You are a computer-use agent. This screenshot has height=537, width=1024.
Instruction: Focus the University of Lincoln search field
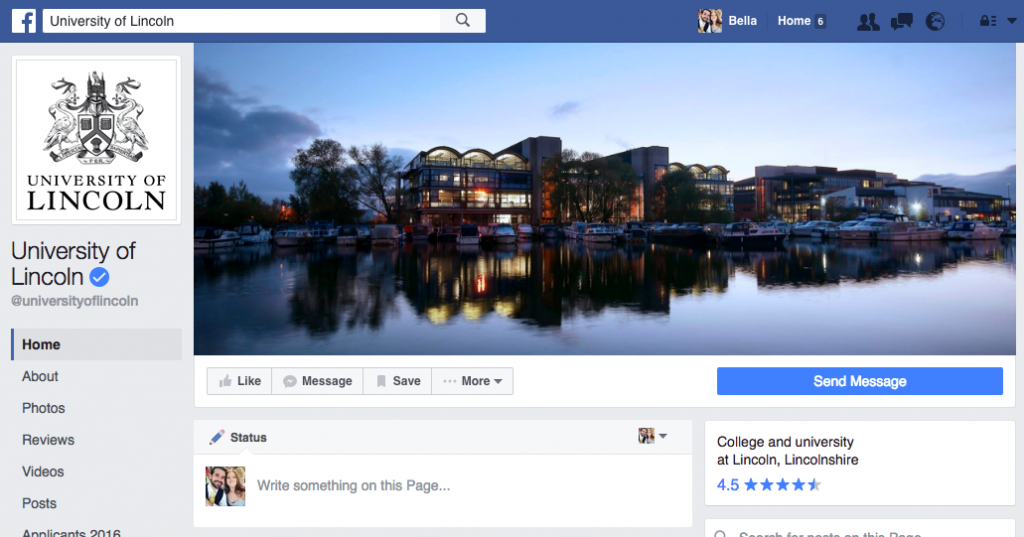241,21
